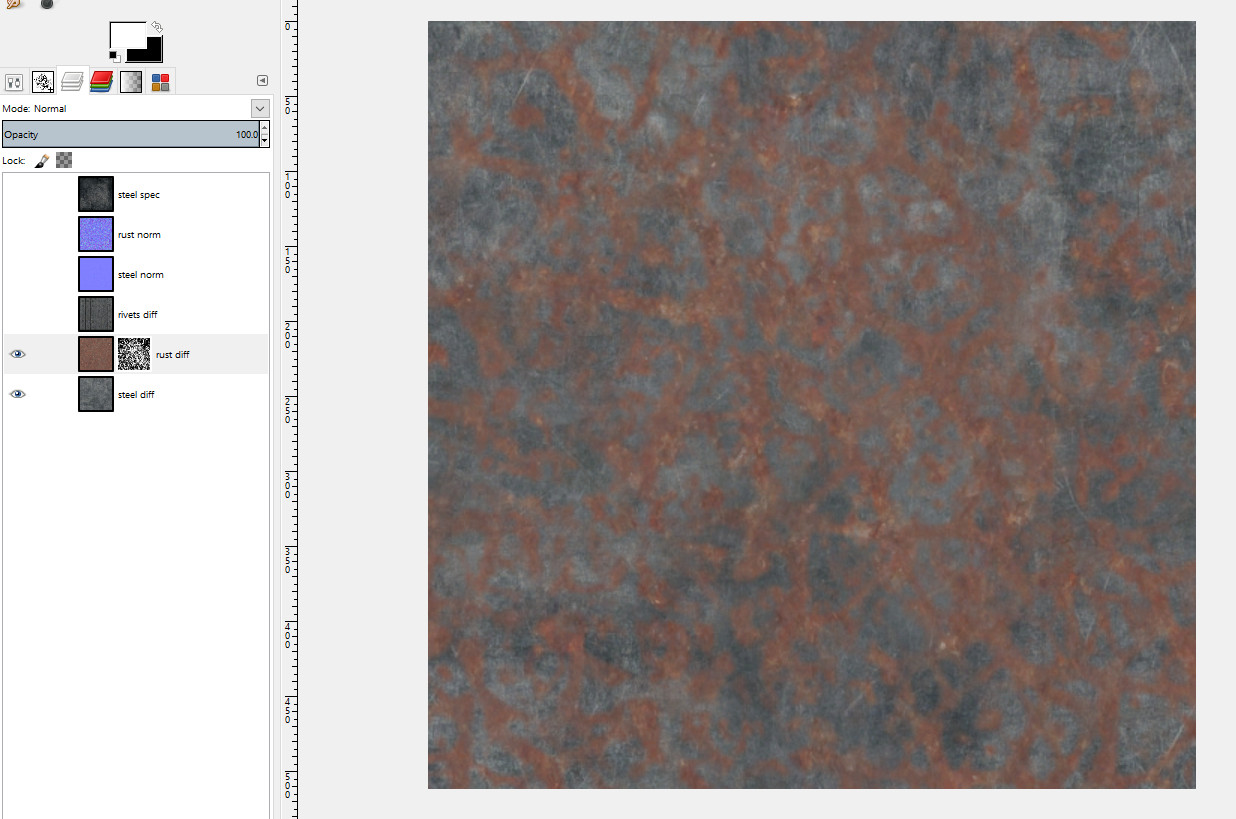Switch to the Gradients tab

[131, 82]
